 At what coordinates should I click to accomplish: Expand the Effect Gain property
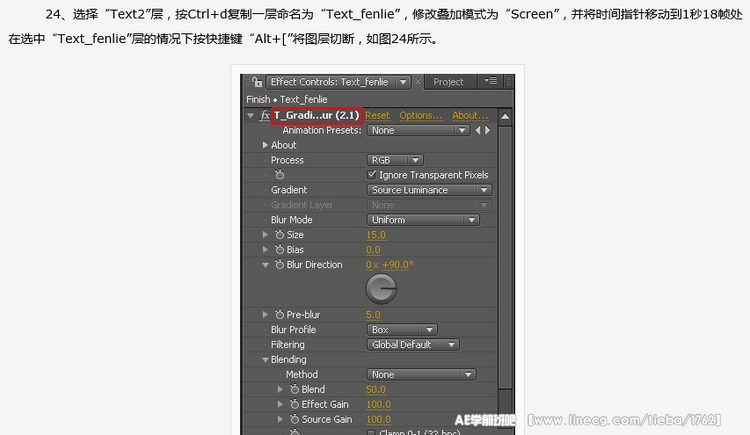click(x=280, y=404)
